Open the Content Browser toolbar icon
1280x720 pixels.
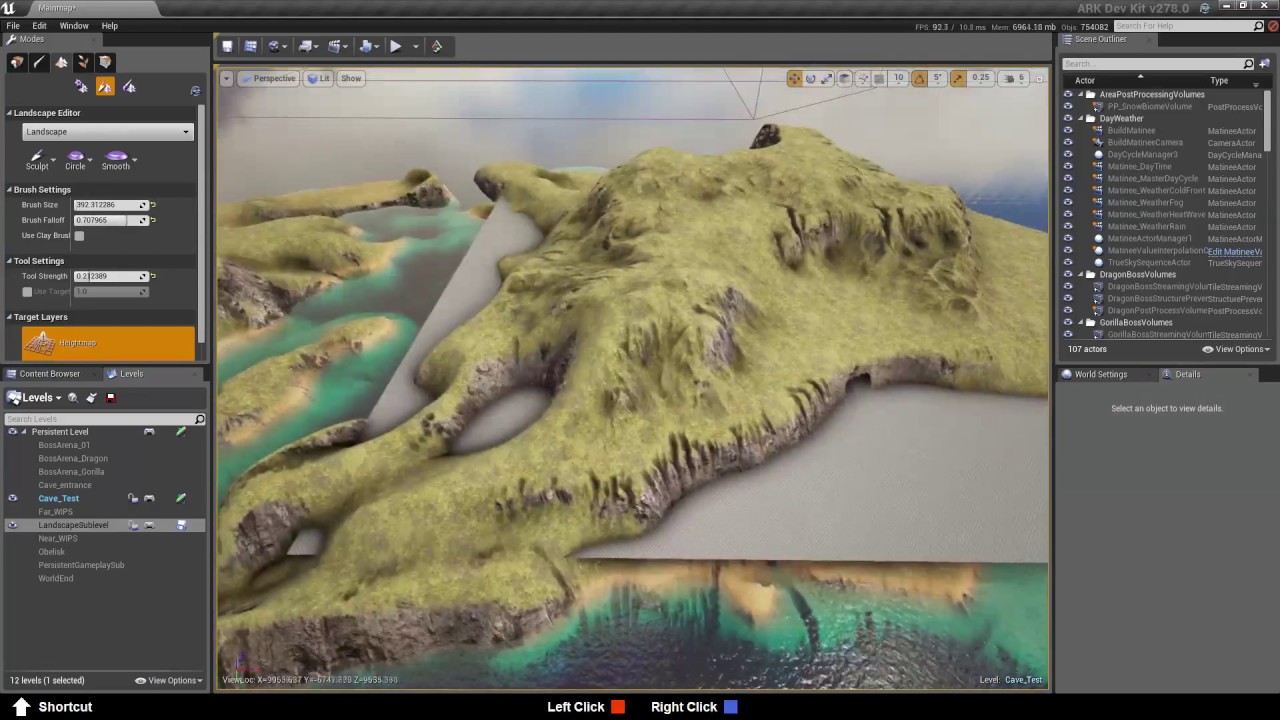(x=251, y=46)
